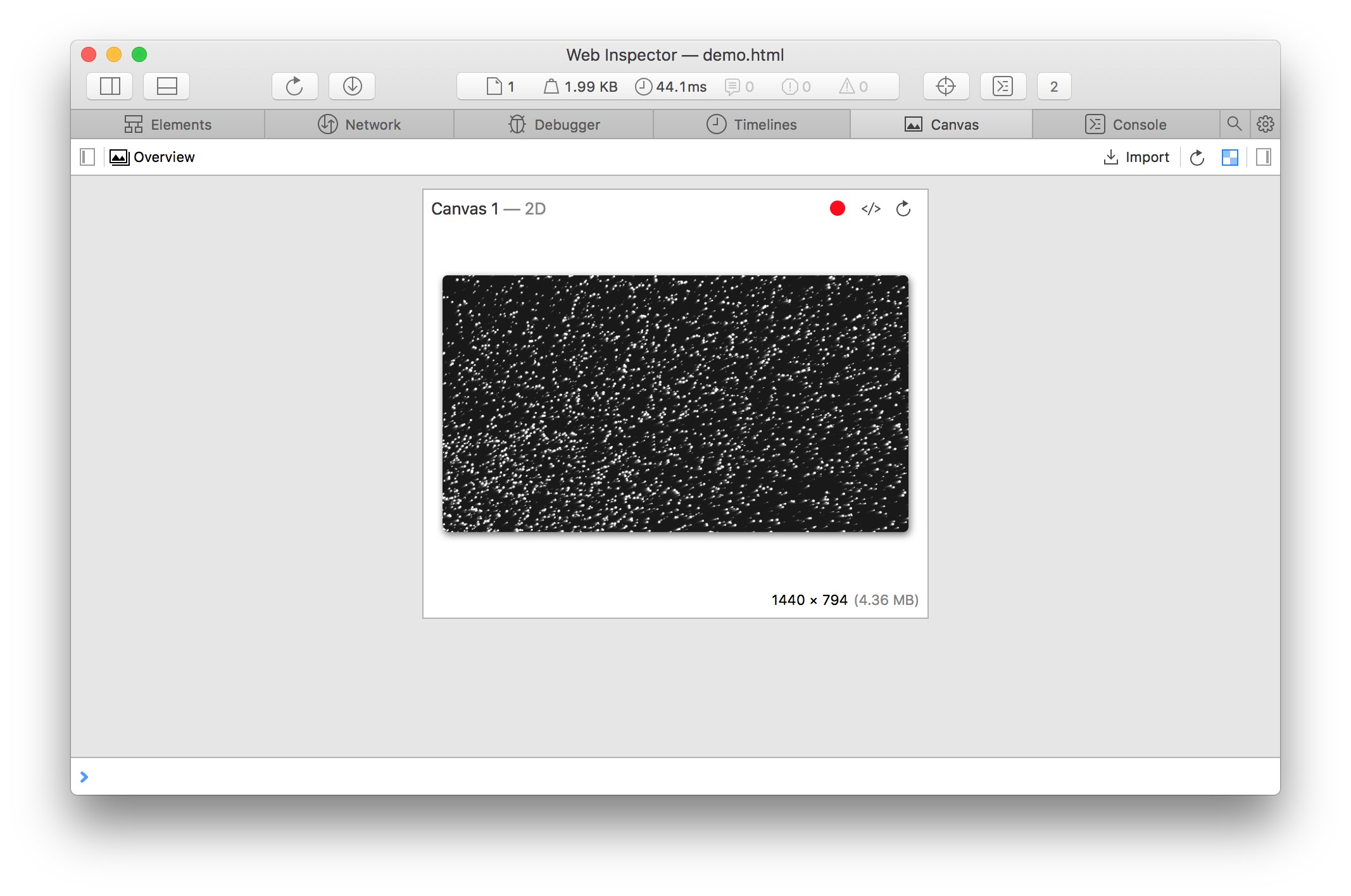Open the search tab magnifier icon
1351x896 pixels.
coord(1234,124)
